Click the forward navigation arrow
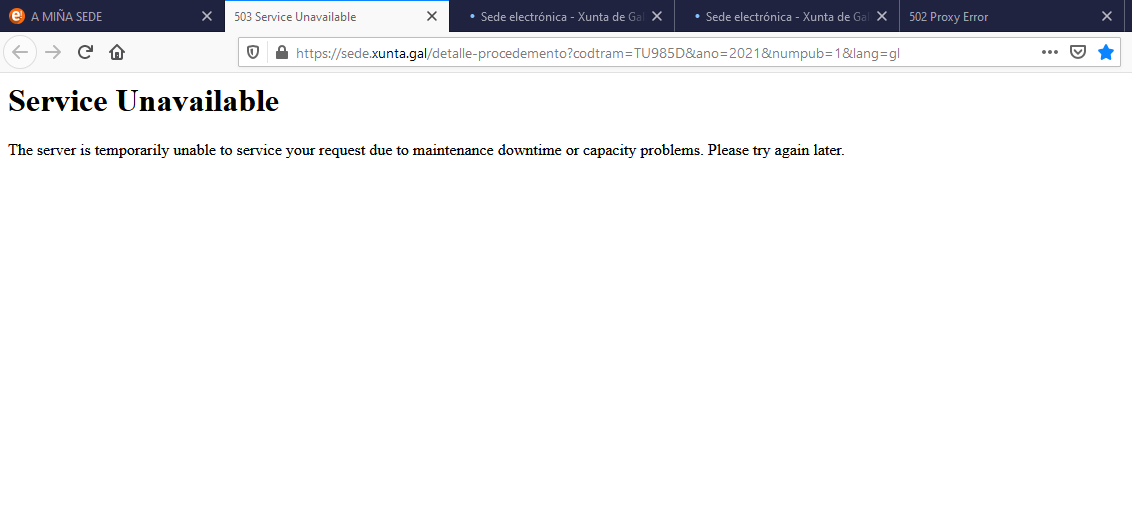This screenshot has width=1132, height=530. tap(53, 52)
